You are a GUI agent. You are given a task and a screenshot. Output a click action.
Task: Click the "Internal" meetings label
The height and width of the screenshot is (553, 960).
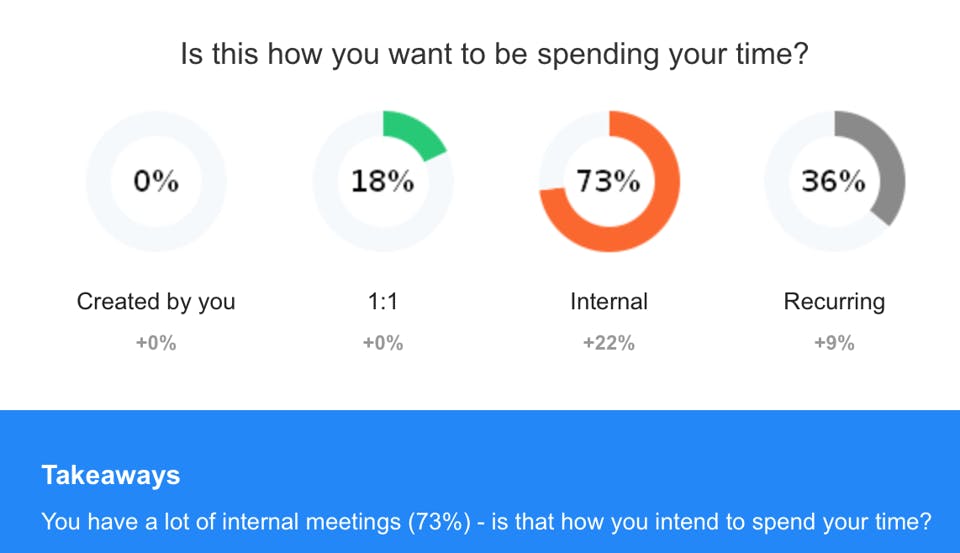pos(609,302)
